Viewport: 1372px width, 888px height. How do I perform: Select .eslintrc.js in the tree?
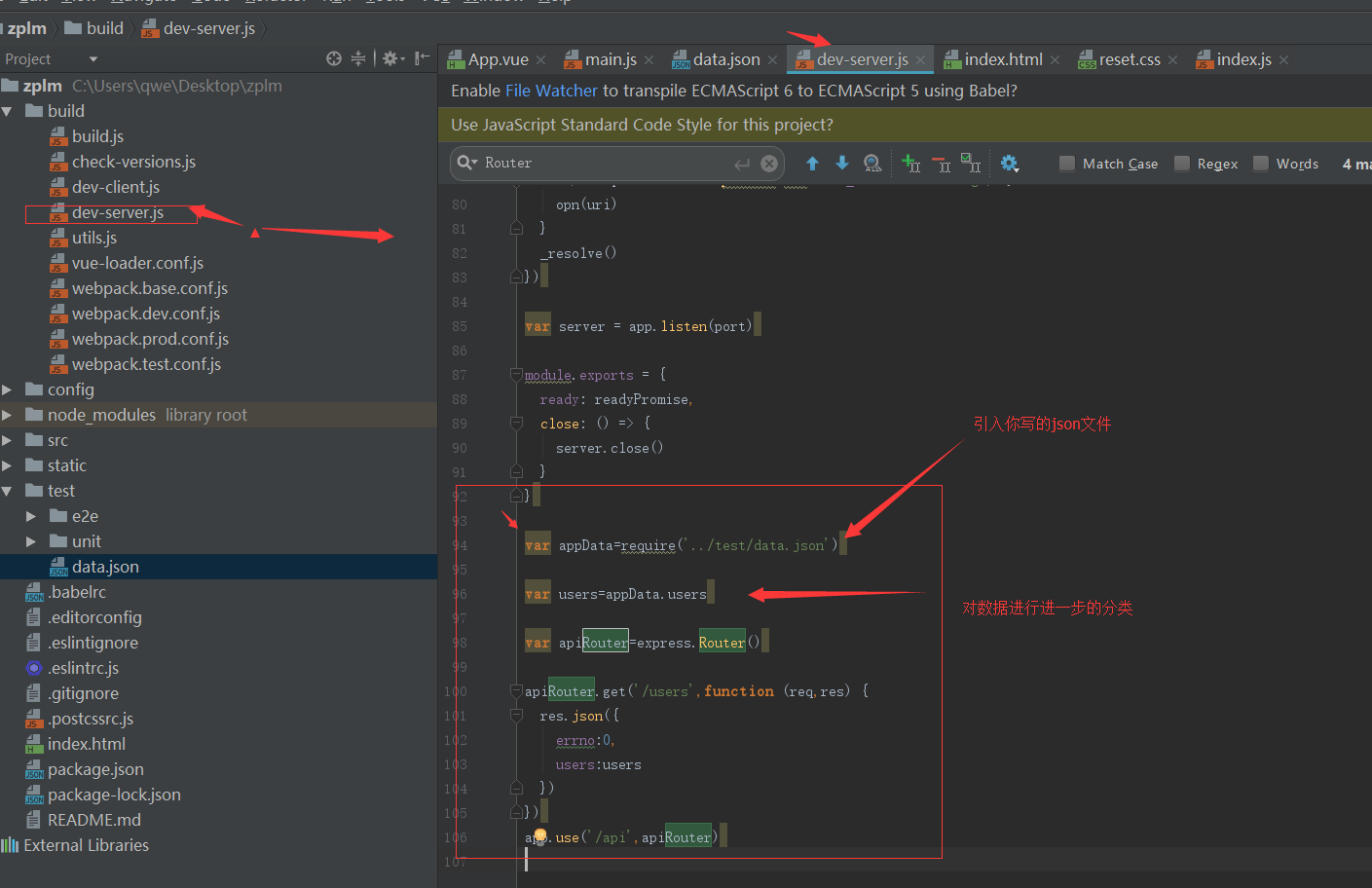tap(84, 668)
